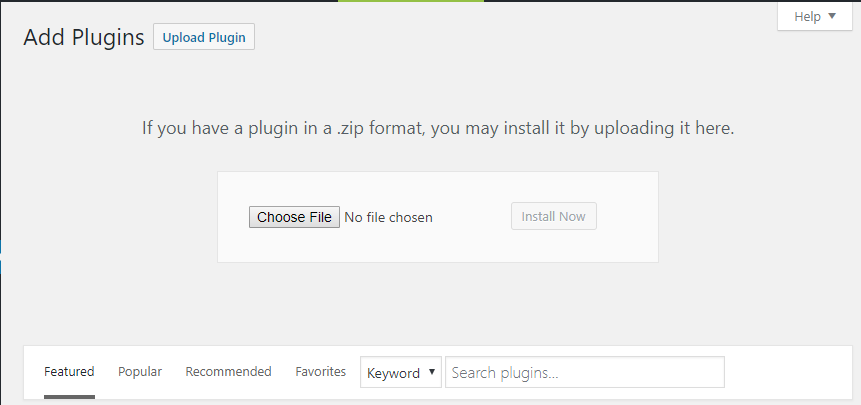Switch to the Popular plugins tab
Image resolution: width=861 pixels, height=405 pixels.
point(140,372)
